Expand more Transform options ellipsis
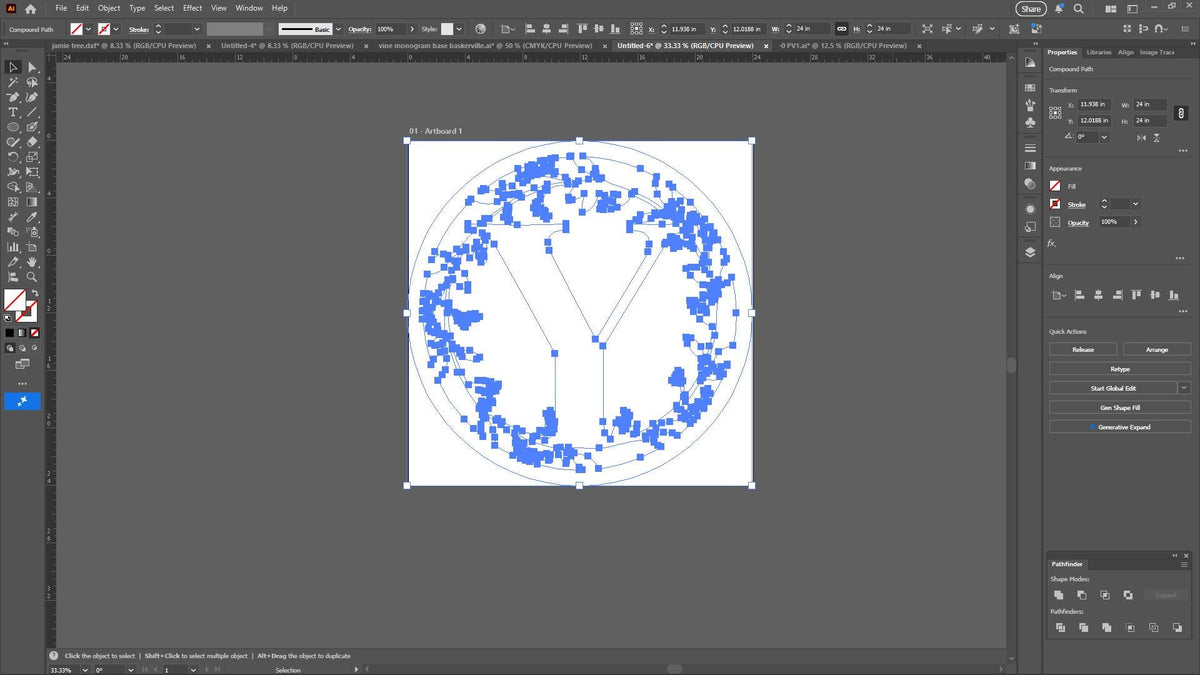The height and width of the screenshot is (675, 1200). 1183,151
